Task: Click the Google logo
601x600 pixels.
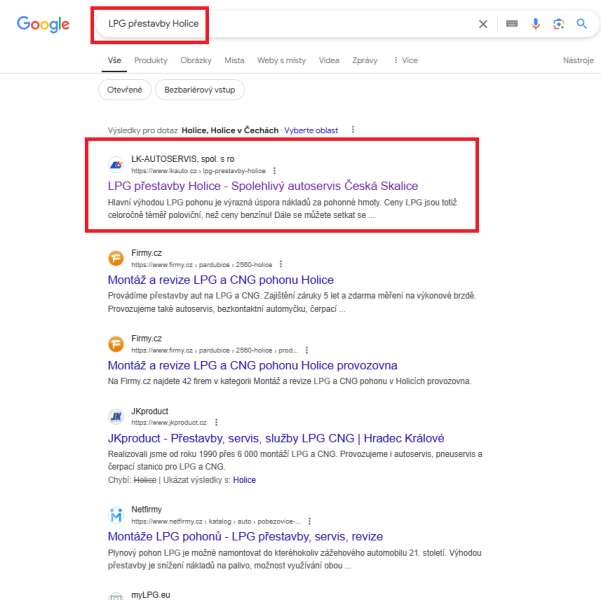Action: [x=43, y=24]
